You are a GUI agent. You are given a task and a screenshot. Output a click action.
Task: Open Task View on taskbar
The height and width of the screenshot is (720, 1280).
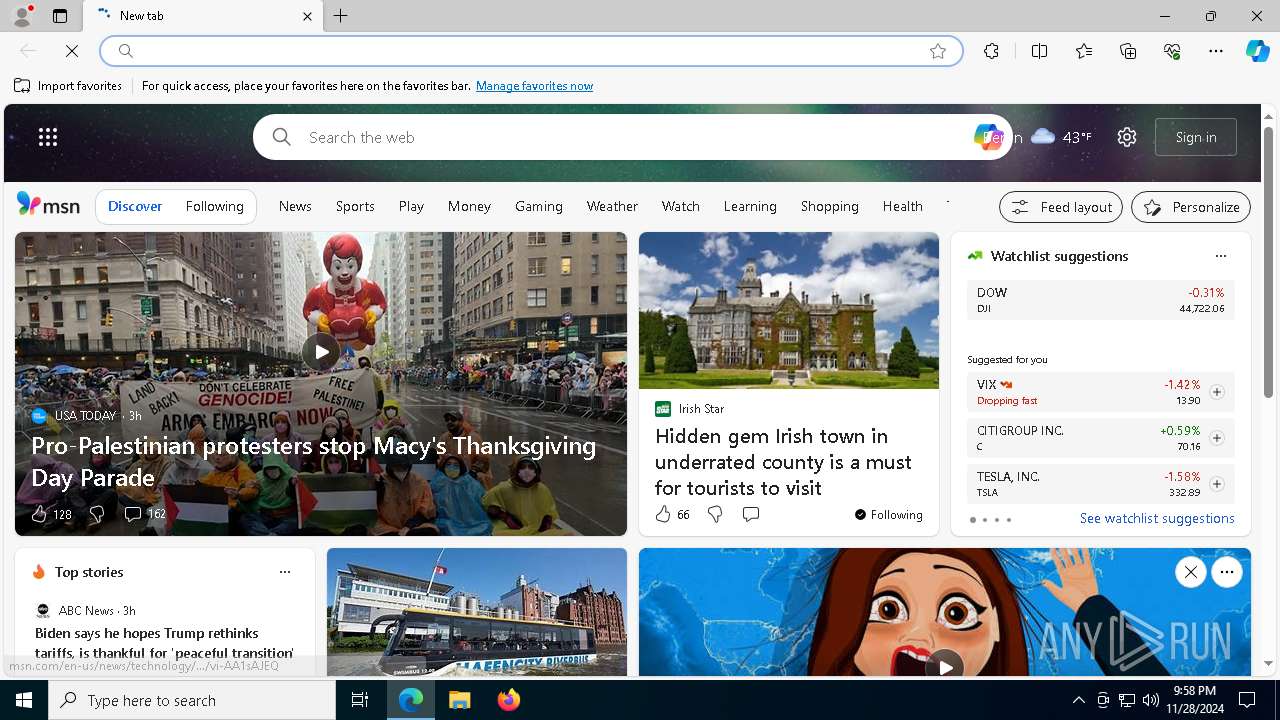360,700
